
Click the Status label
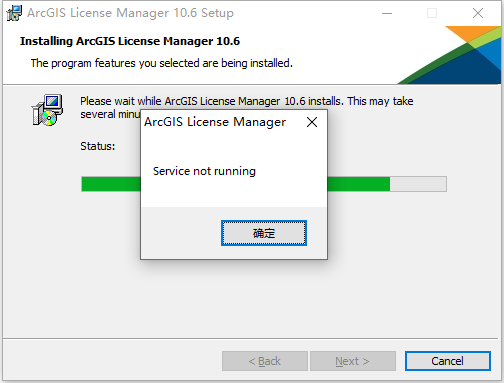(97, 146)
